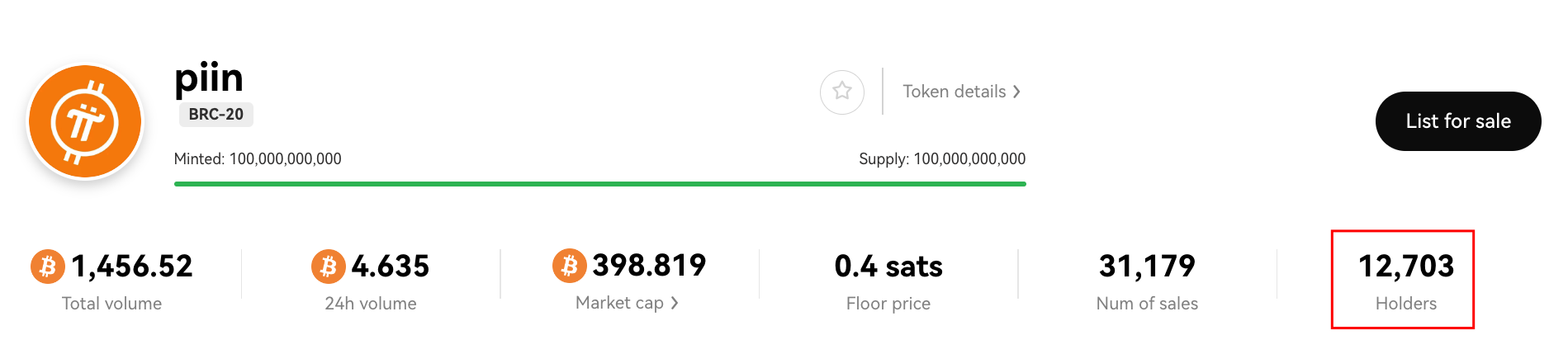The image size is (1568, 354).
Task: Click the Bitcoin icon beside 24h volume
Action: coord(328,267)
